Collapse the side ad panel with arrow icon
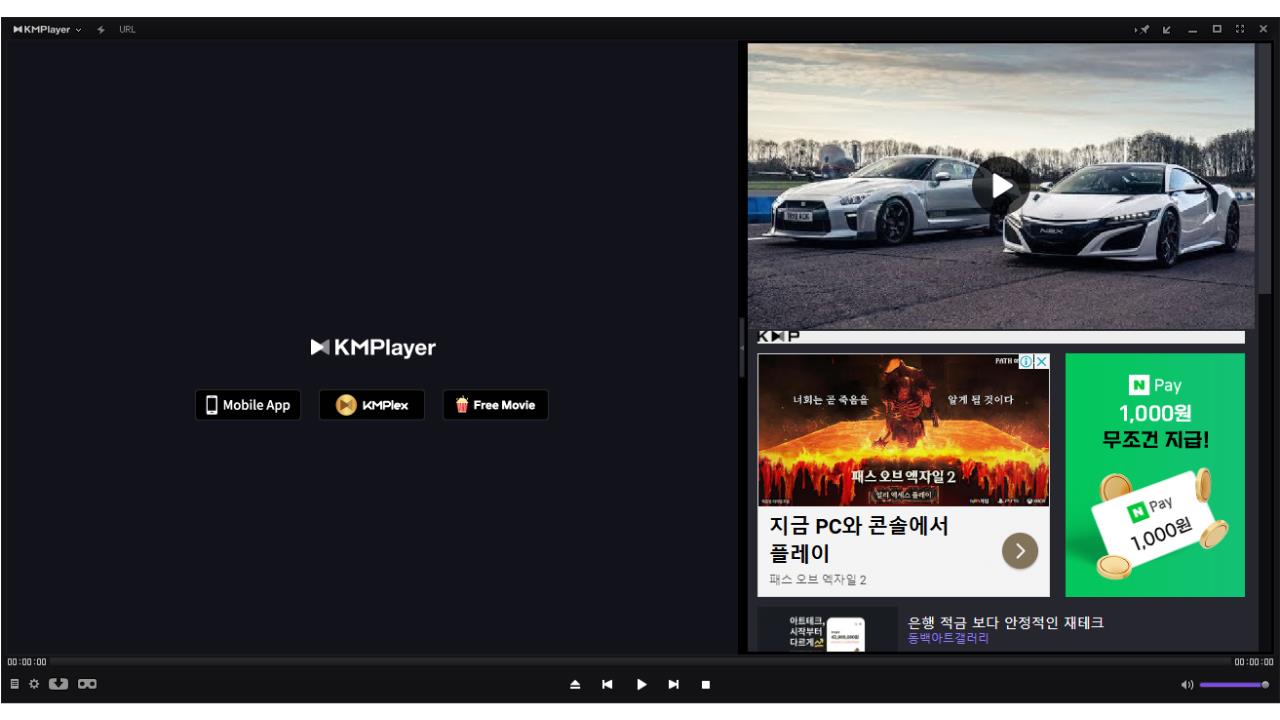Viewport: 1280px width, 720px height. pyautogui.click(x=1167, y=29)
